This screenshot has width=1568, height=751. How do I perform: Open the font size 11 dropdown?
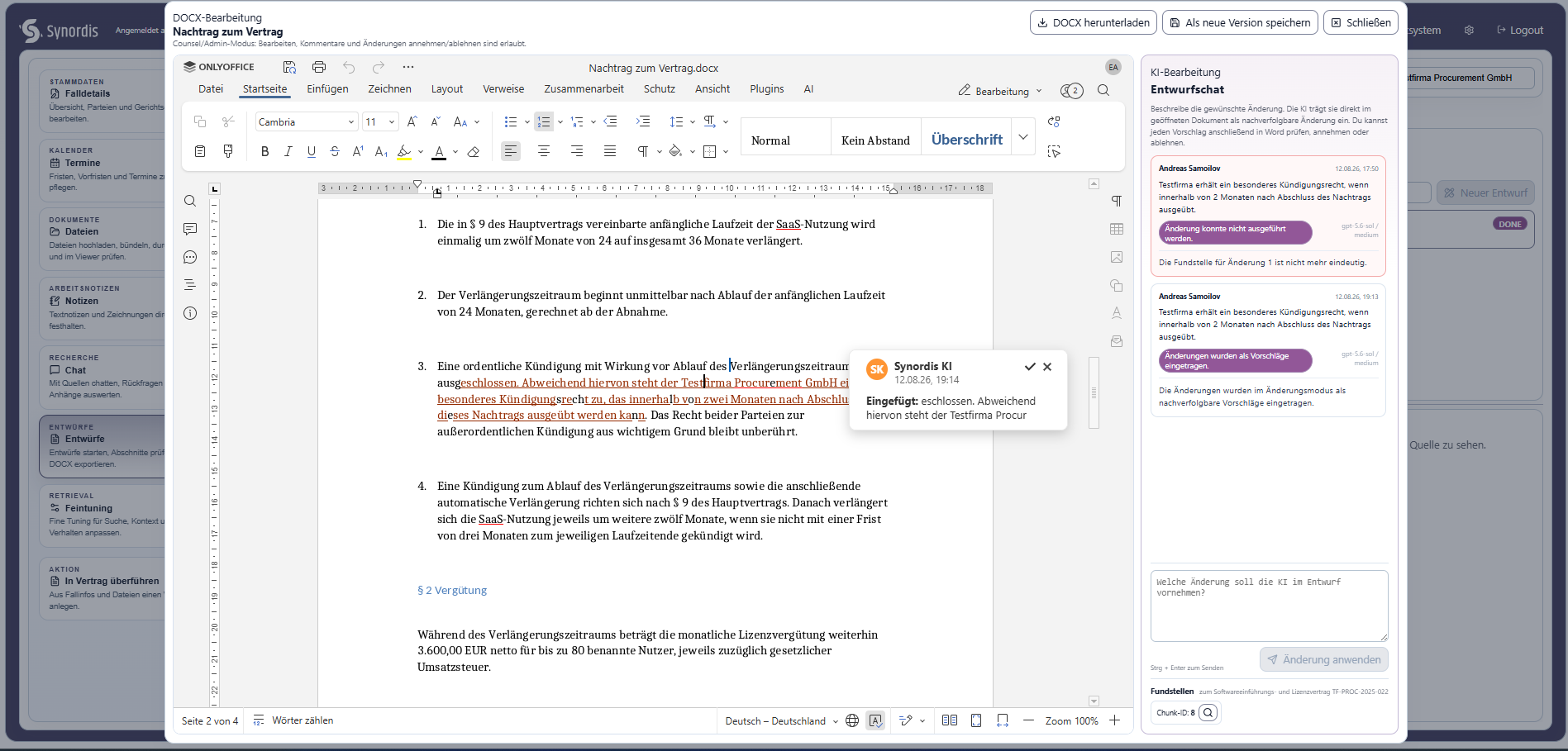click(392, 121)
